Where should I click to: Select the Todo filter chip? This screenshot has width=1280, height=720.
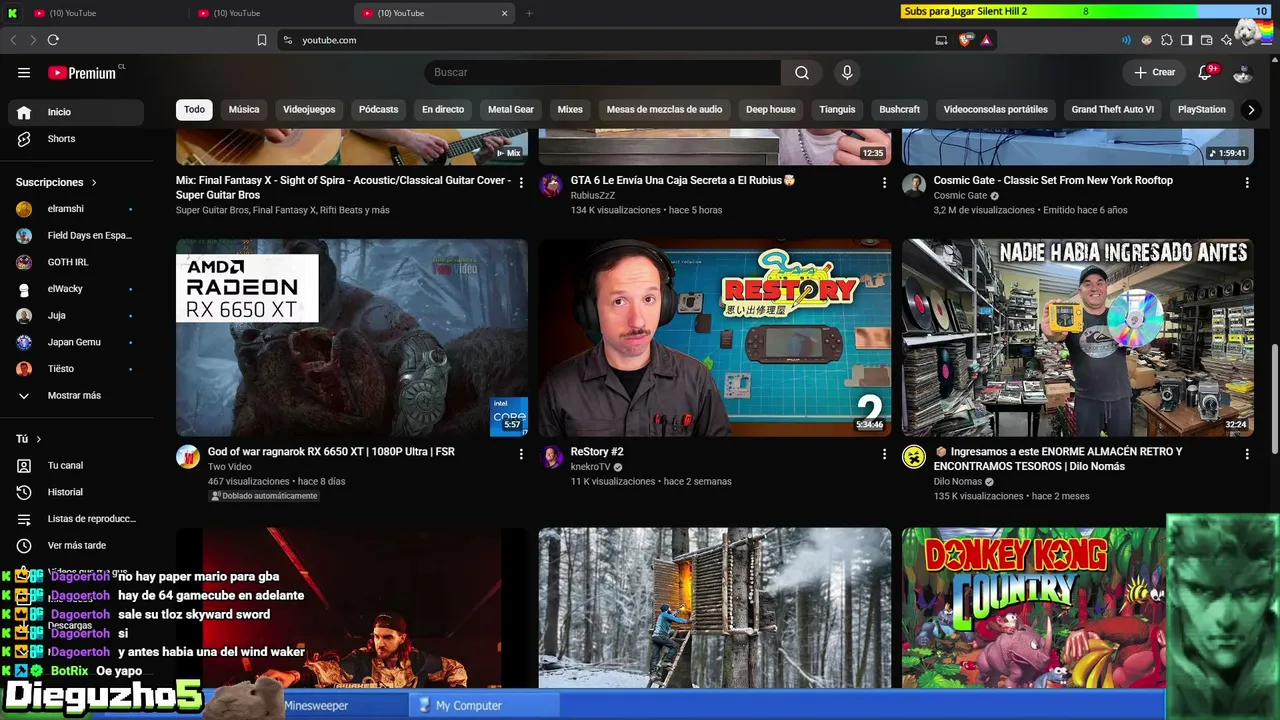pyautogui.click(x=194, y=110)
